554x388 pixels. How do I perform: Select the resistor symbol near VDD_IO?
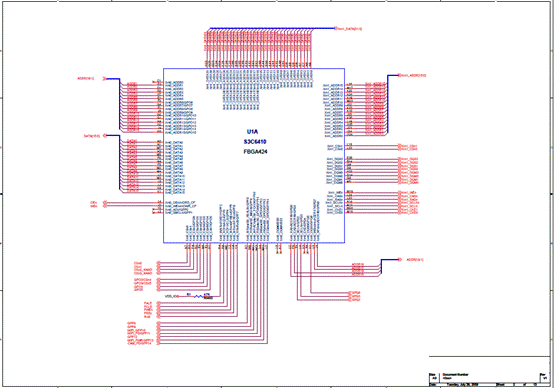tap(199, 296)
